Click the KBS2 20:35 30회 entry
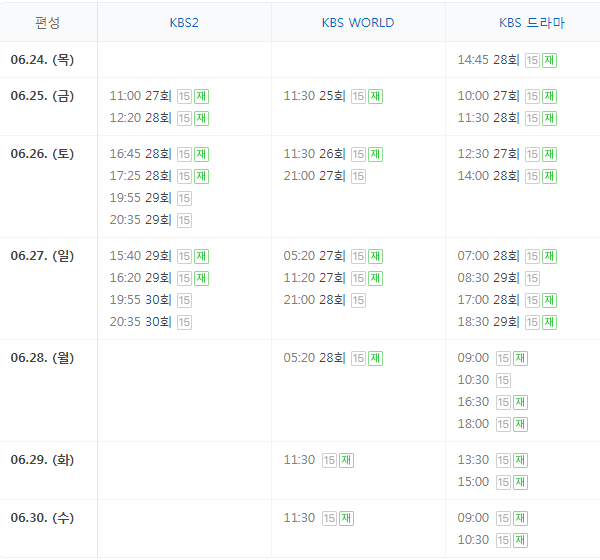Image resolution: width=600 pixels, height=560 pixels. 140,322
